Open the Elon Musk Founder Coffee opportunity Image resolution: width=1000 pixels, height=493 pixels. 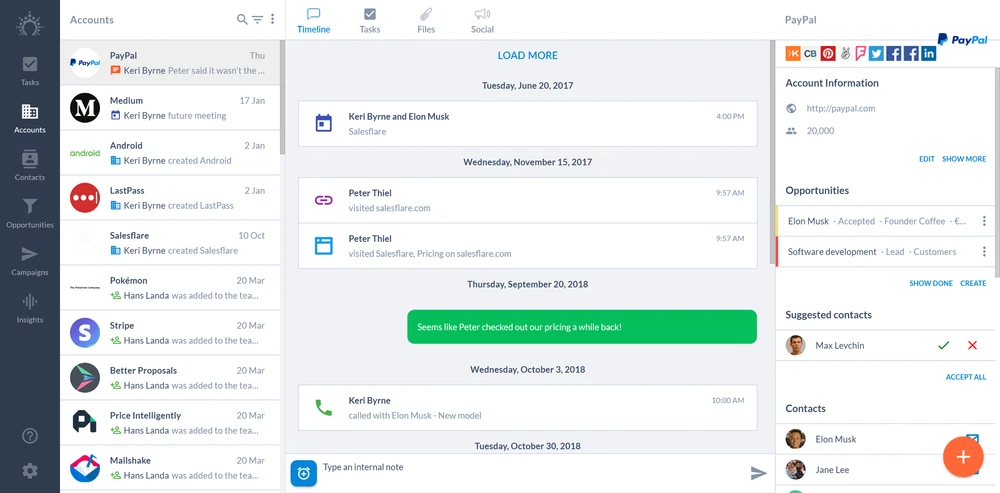click(876, 221)
